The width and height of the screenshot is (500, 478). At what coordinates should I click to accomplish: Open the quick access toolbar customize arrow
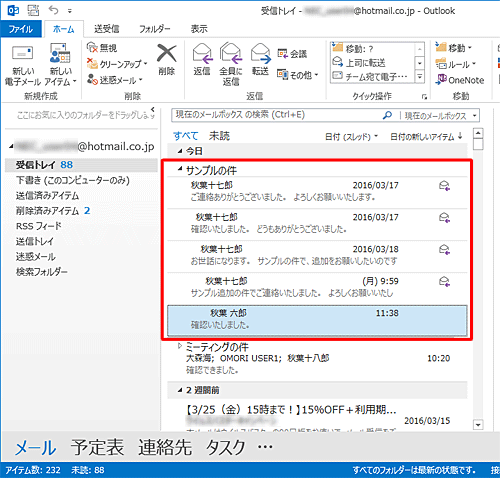pos(70,11)
